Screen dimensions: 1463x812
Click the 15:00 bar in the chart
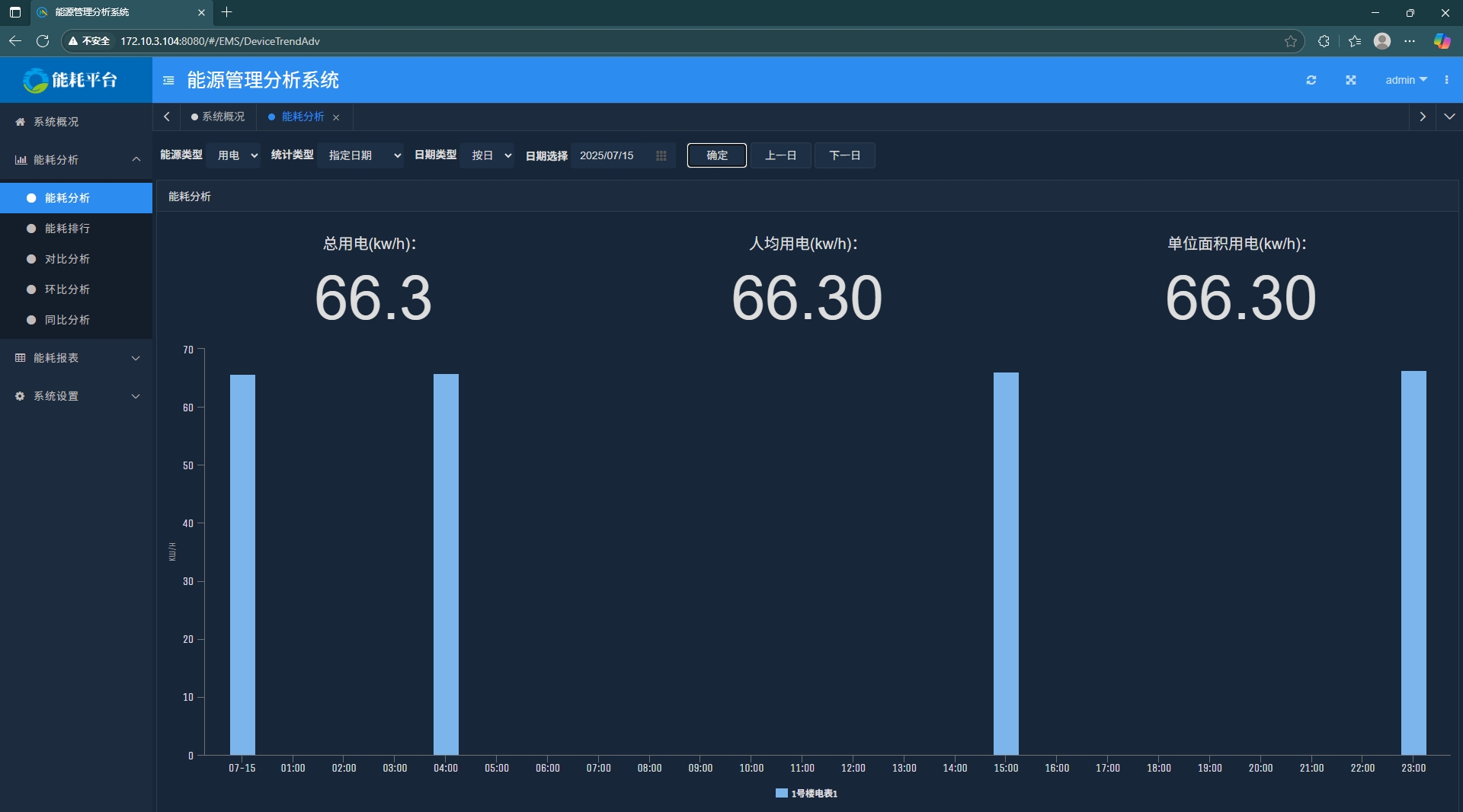[1005, 564]
